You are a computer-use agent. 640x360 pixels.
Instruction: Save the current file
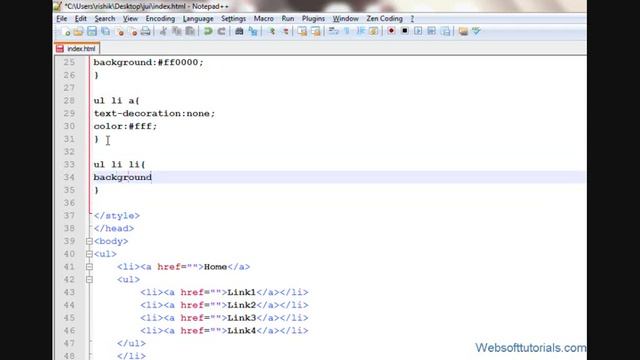[x=92, y=31]
